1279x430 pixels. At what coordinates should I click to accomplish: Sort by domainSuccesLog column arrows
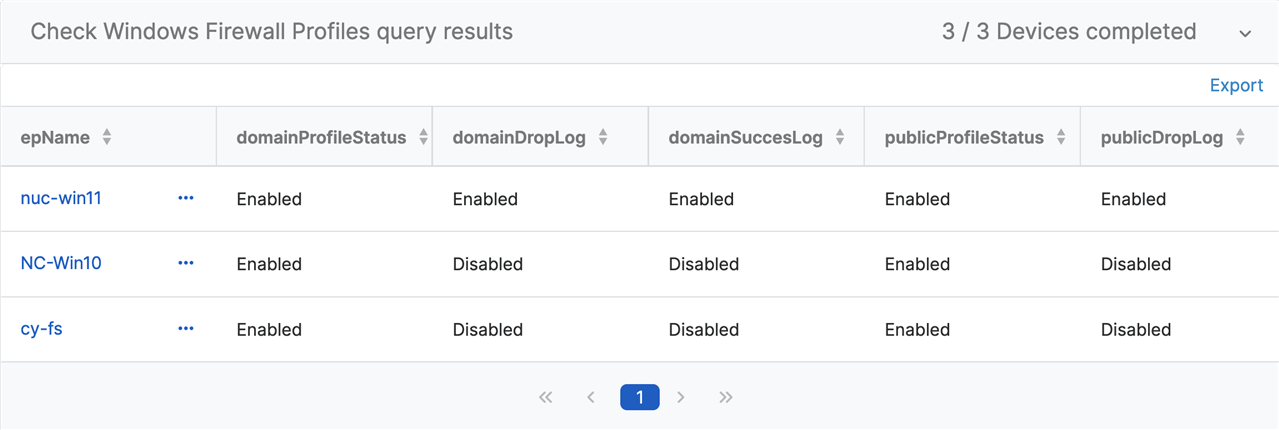click(x=840, y=138)
